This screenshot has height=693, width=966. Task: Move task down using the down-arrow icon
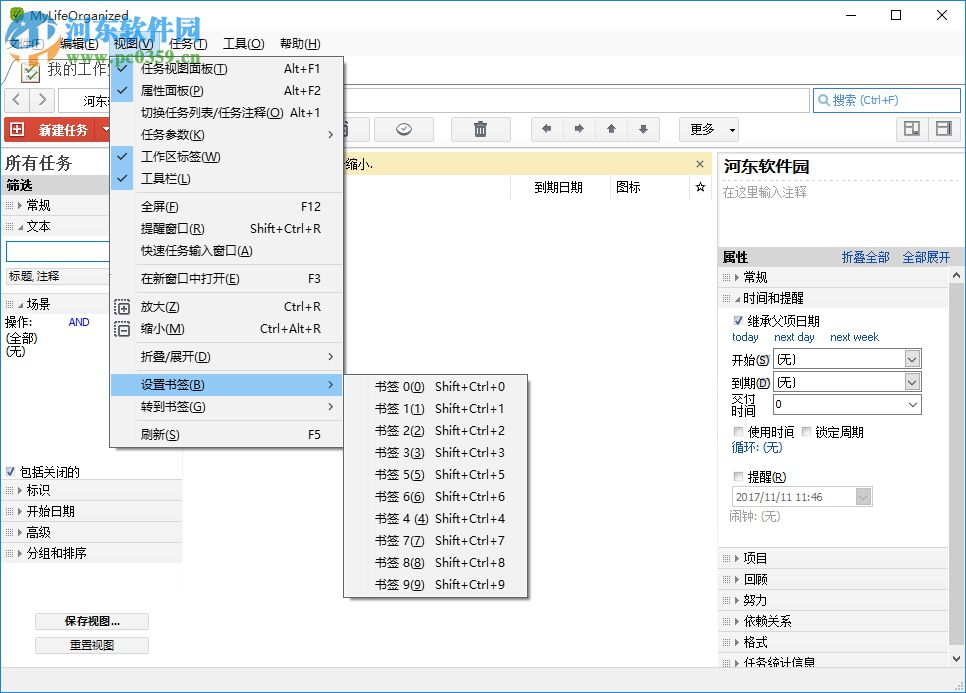[643, 129]
